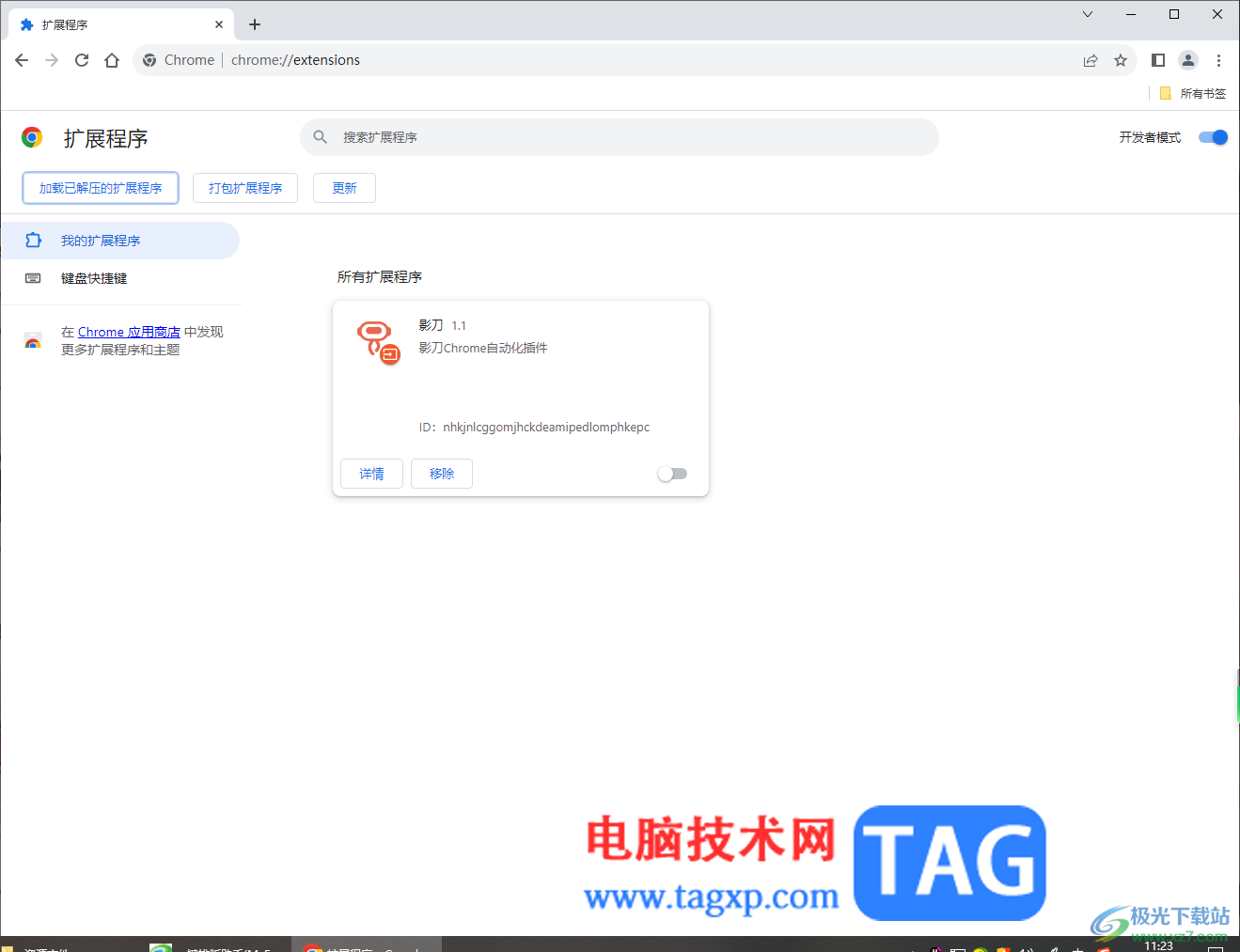Image resolution: width=1240 pixels, height=952 pixels.
Task: Click the Chrome Web Store rainbow icon
Action: [33, 340]
